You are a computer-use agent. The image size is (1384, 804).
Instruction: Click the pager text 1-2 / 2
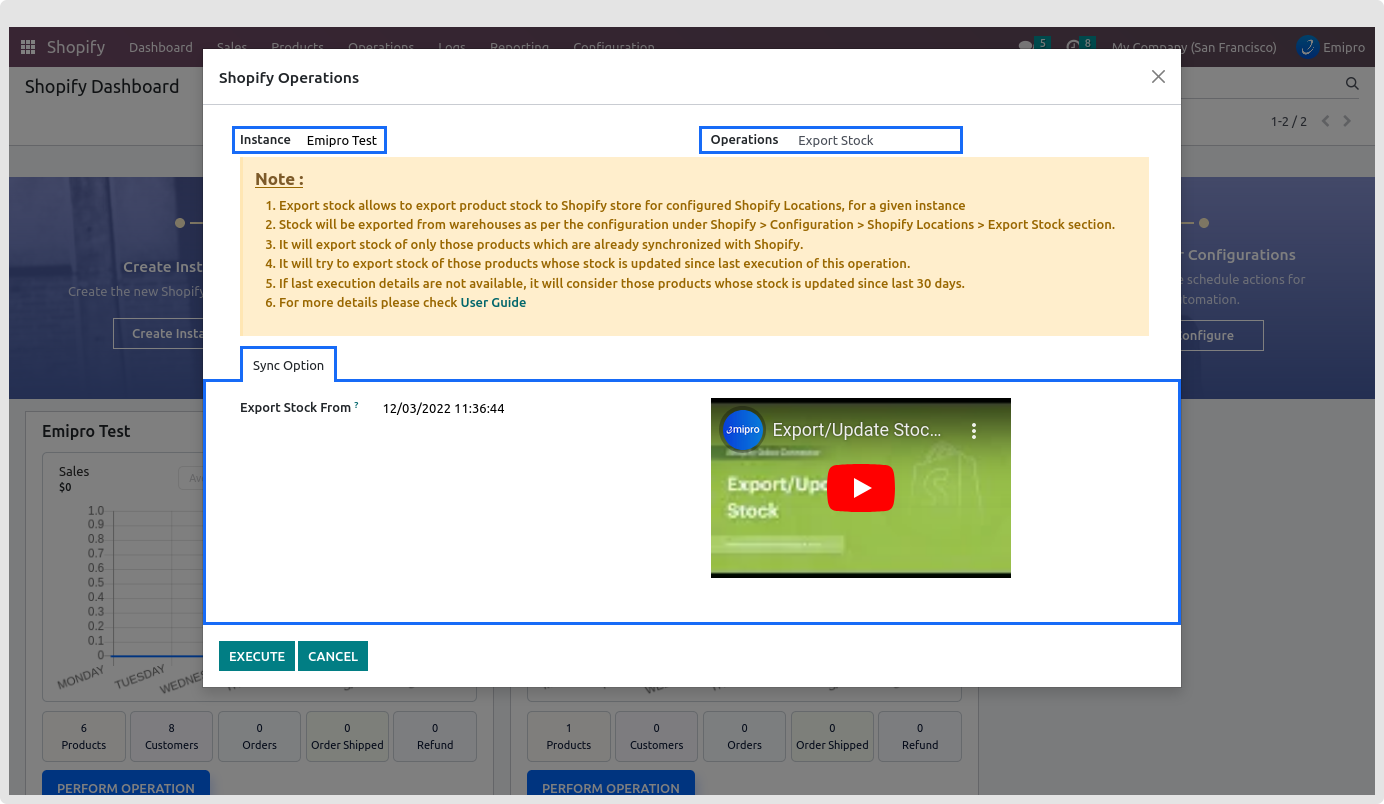click(x=1289, y=121)
